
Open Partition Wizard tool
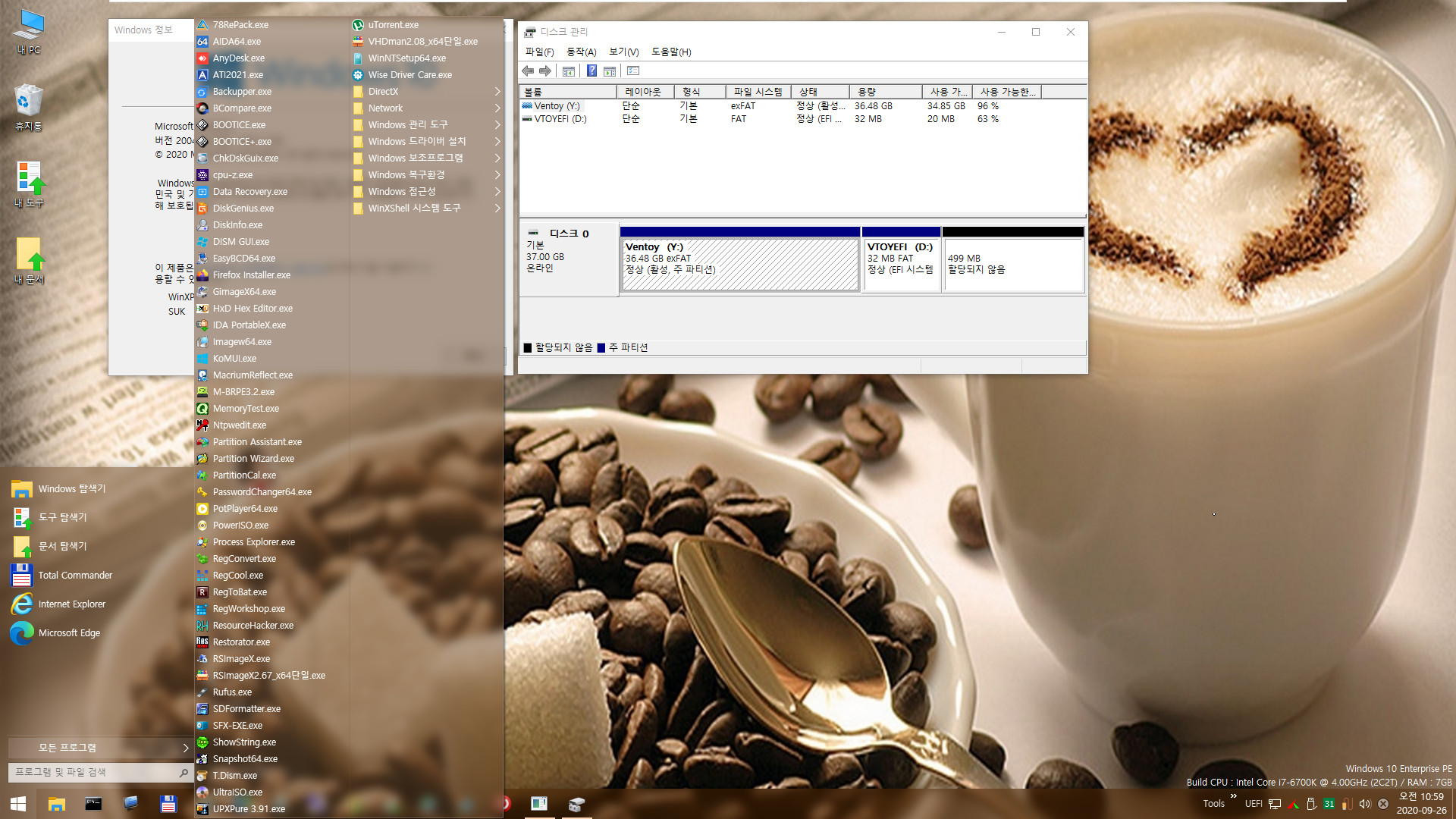252,458
